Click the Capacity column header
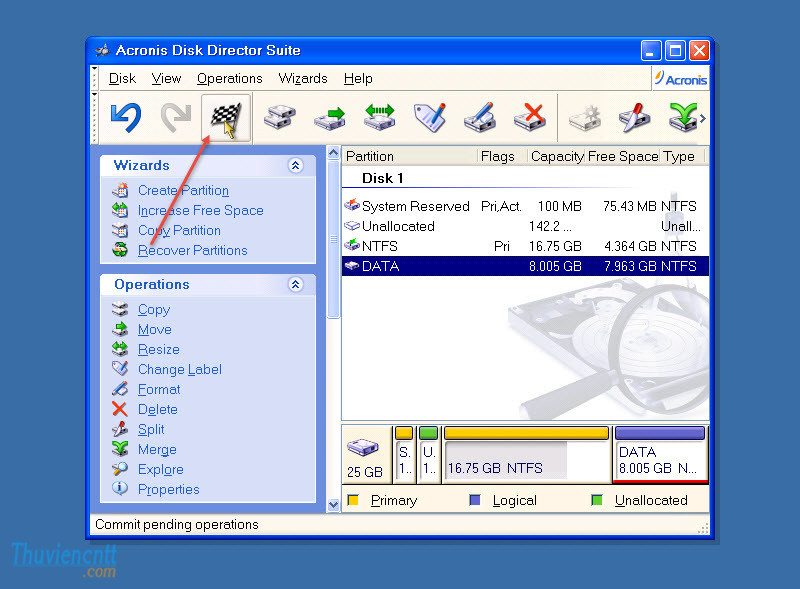The height and width of the screenshot is (589, 800). [x=557, y=156]
